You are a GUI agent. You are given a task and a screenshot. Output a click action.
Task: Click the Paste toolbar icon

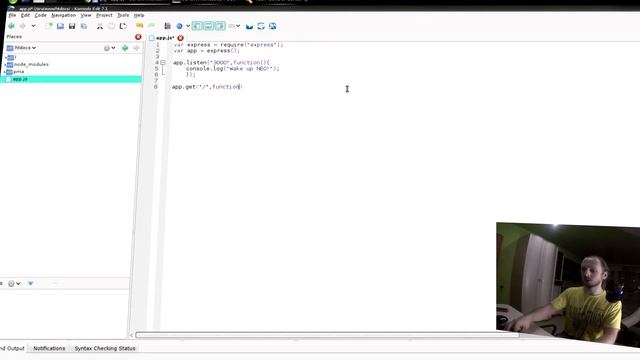click(123, 26)
